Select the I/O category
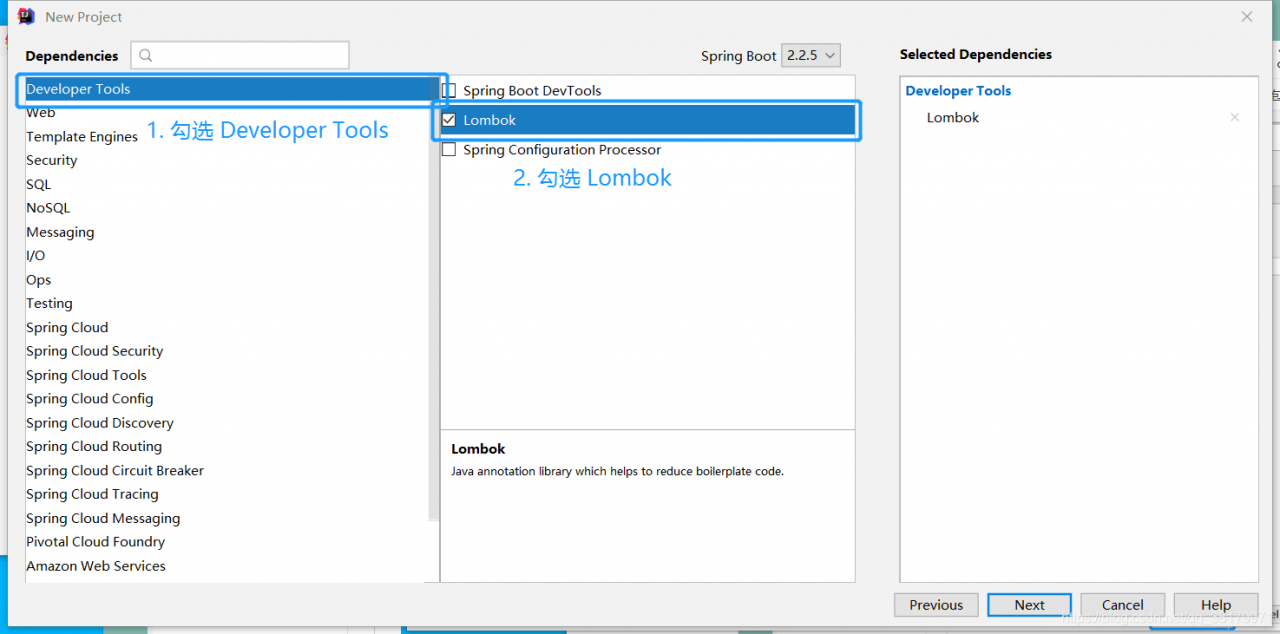Viewport: 1280px width, 634px height. point(36,256)
